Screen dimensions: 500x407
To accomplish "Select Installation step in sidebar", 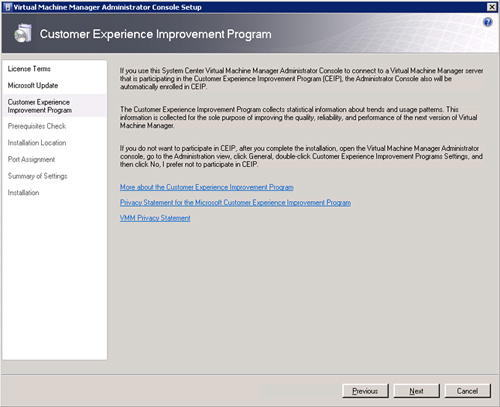I will tap(23, 193).
